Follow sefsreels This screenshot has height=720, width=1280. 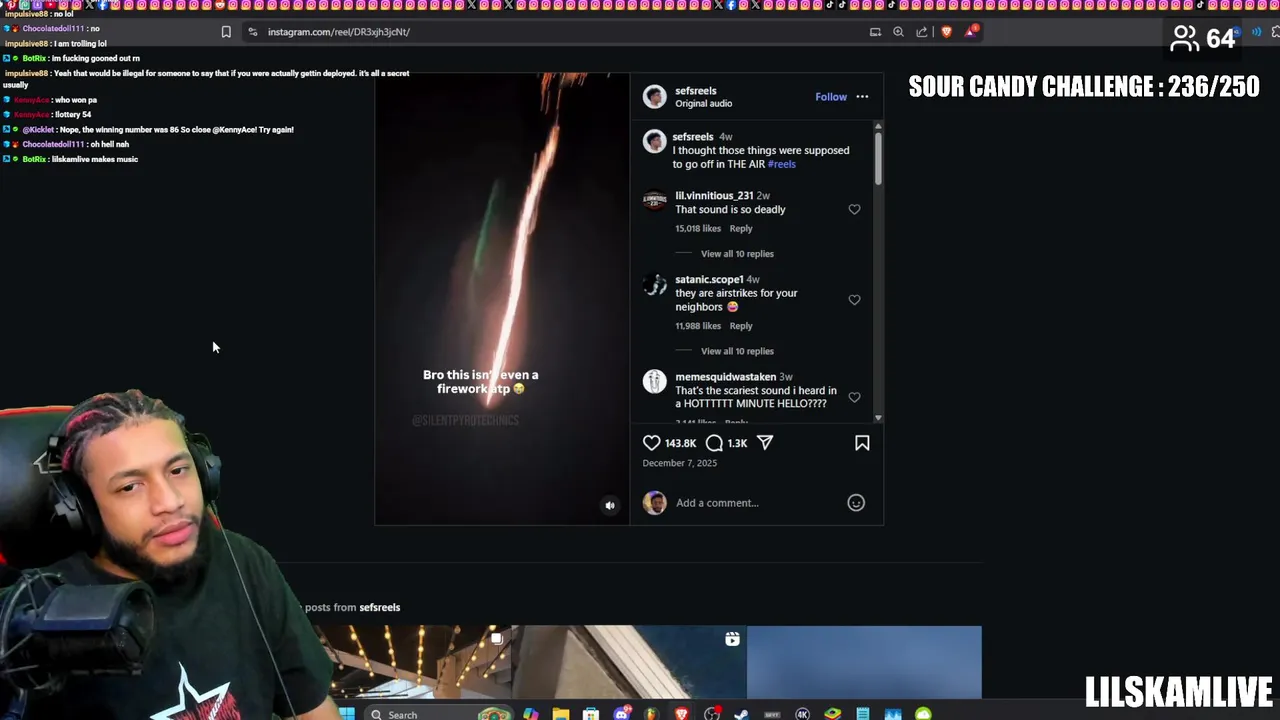831,97
